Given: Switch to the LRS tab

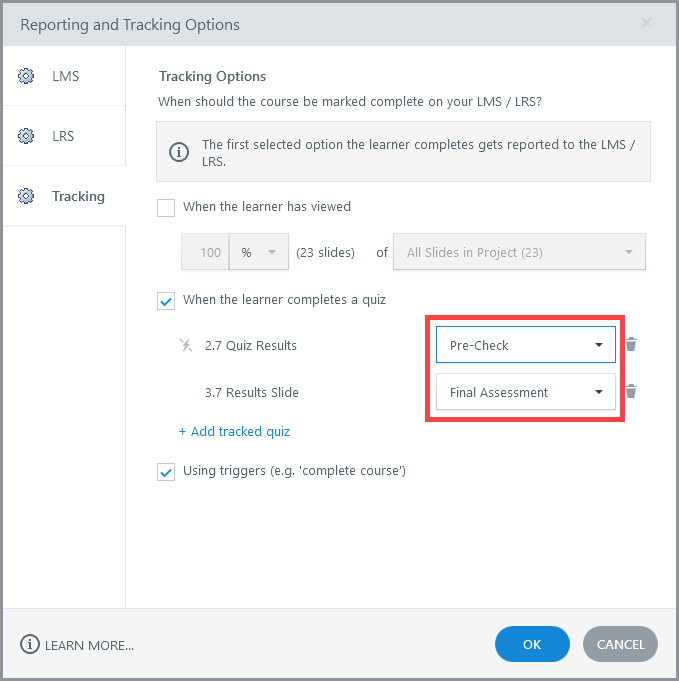Looking at the screenshot, I should 64,136.
